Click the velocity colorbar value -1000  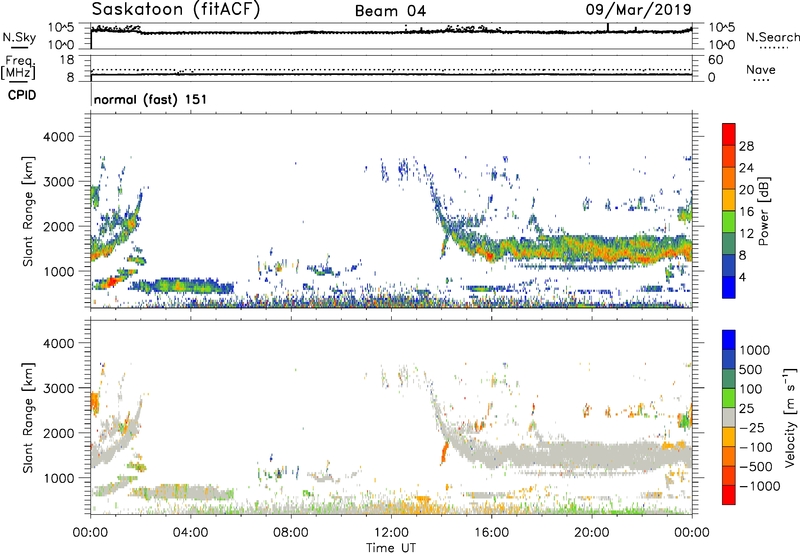coord(759,486)
